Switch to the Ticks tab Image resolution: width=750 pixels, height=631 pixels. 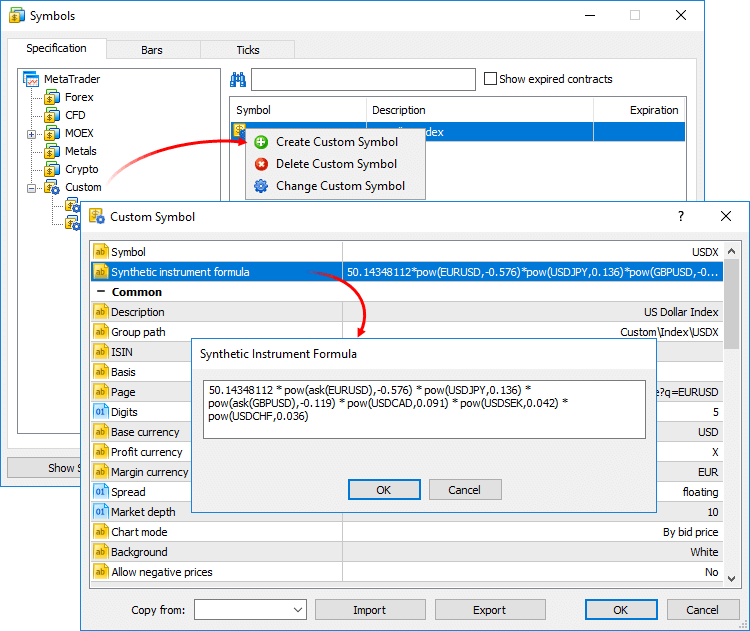click(x=248, y=50)
